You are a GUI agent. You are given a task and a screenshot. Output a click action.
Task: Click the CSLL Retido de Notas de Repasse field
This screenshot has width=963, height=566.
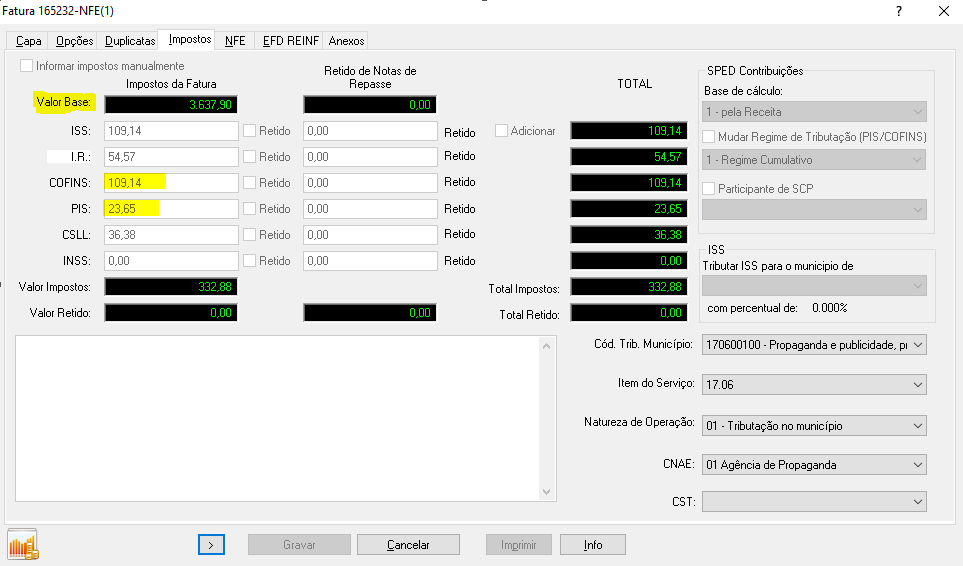[370, 235]
